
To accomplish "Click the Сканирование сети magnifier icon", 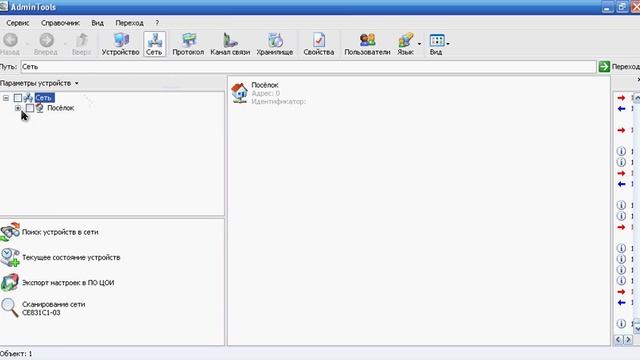I will 10,308.
